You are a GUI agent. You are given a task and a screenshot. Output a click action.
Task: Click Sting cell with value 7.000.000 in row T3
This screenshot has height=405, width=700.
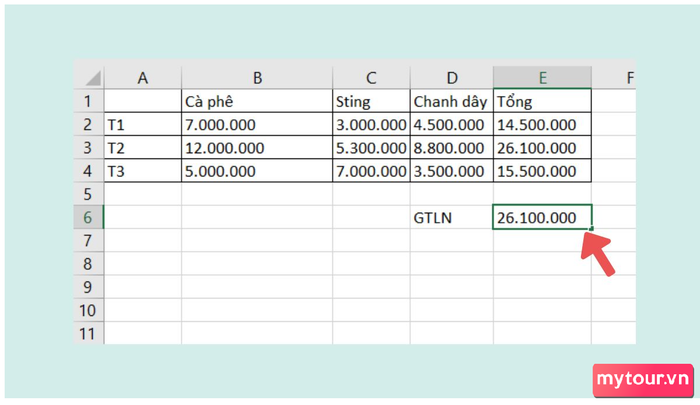coord(371,171)
